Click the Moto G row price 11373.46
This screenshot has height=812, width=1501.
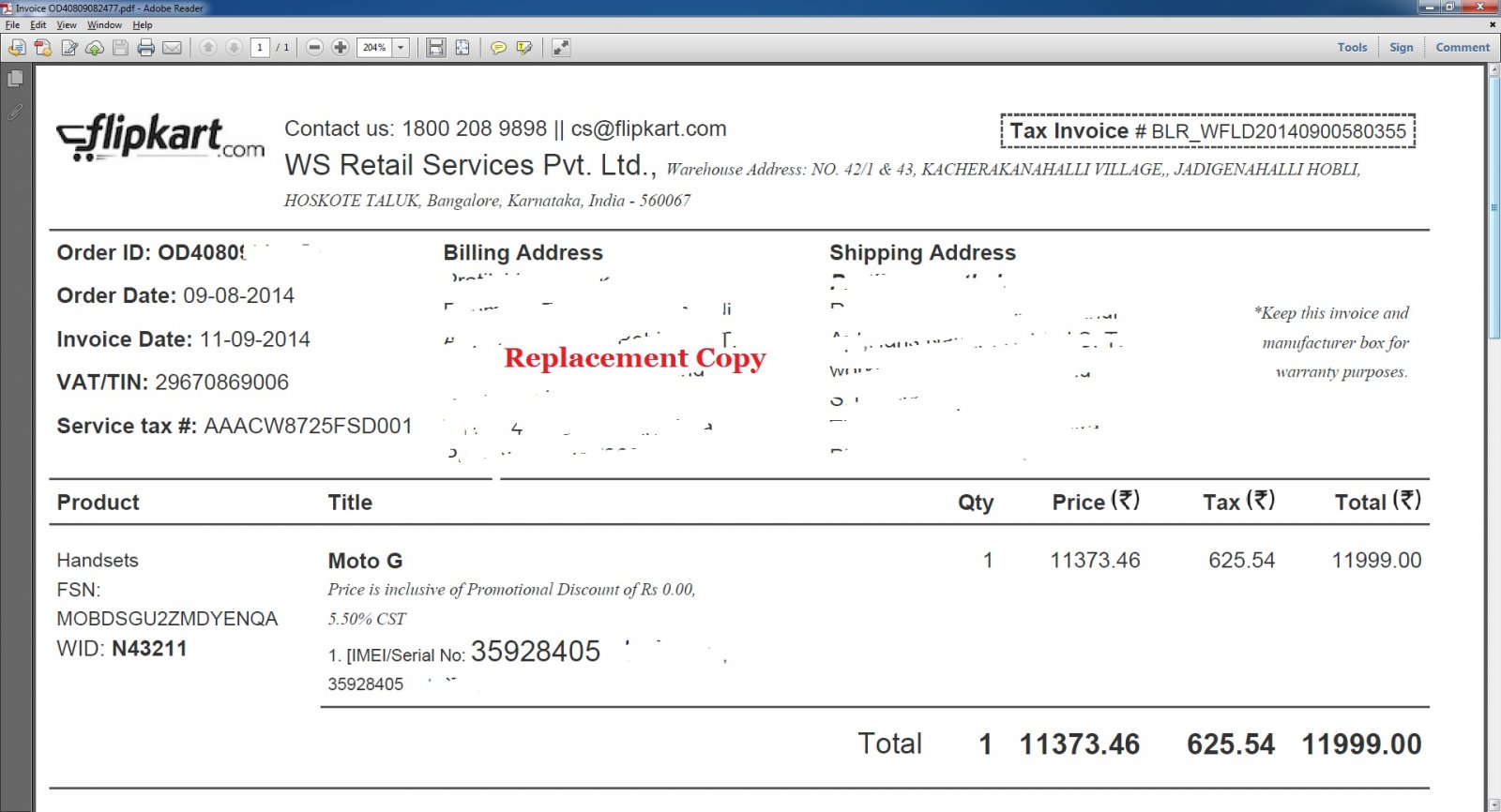tap(1095, 561)
